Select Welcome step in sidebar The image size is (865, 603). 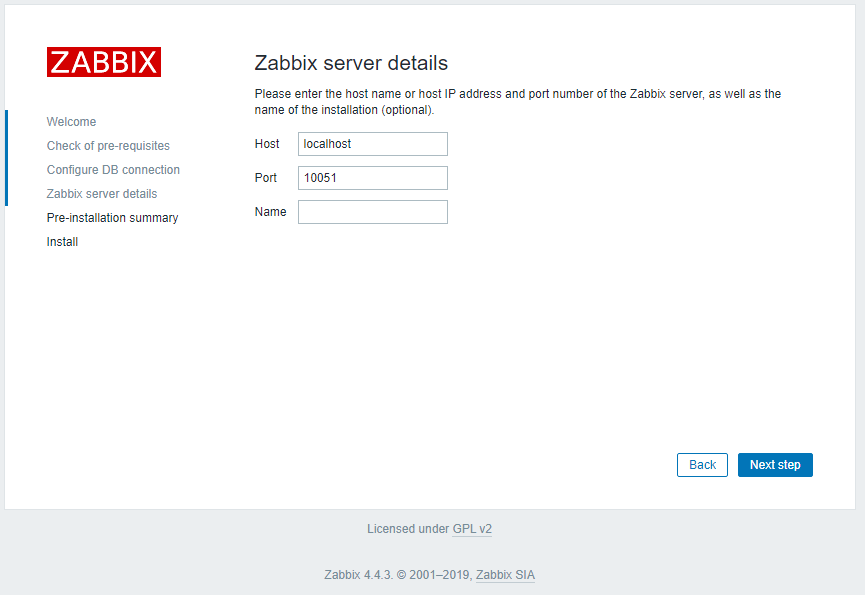[x=71, y=122]
